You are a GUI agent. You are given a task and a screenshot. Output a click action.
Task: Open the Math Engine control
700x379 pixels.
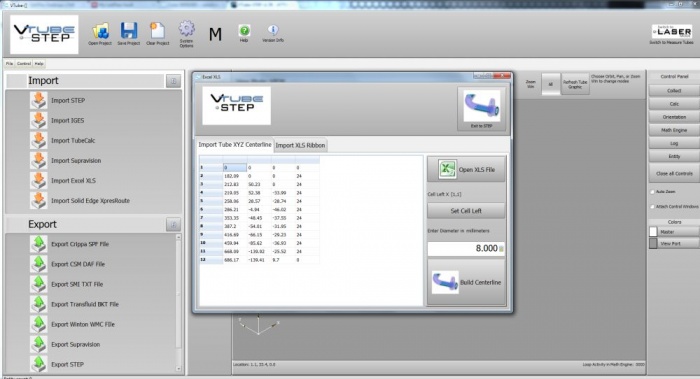click(x=674, y=130)
